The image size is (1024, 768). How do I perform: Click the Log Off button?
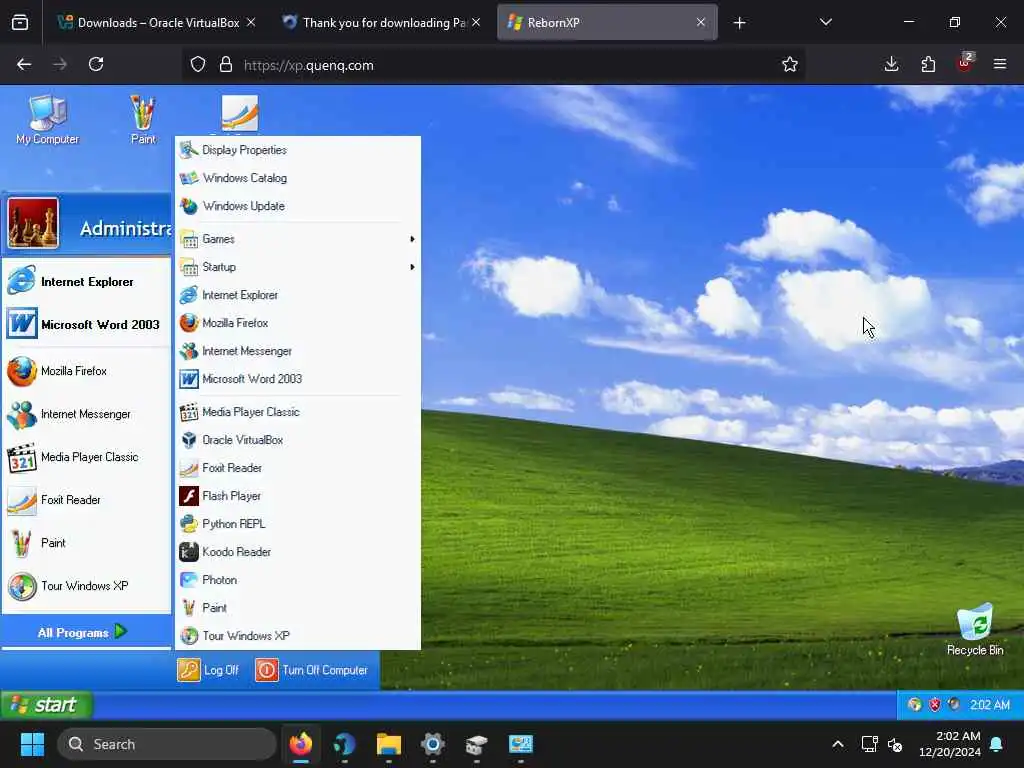tap(209, 670)
